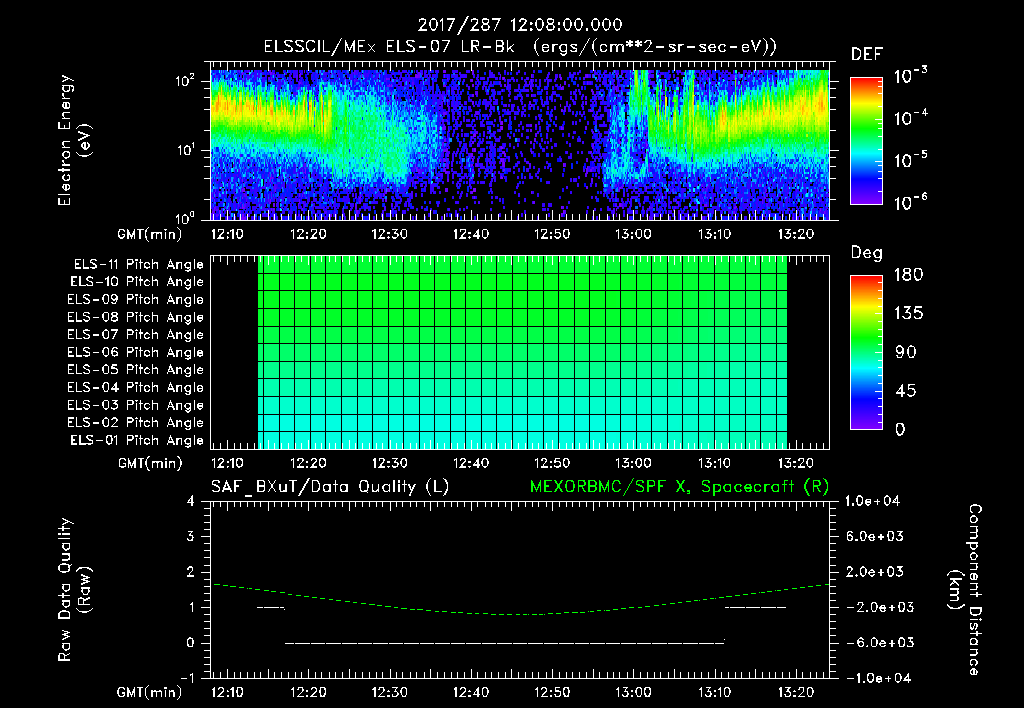
Task: Select the title timestamp 2017/287 12:08:00.000
Action: coord(520,25)
